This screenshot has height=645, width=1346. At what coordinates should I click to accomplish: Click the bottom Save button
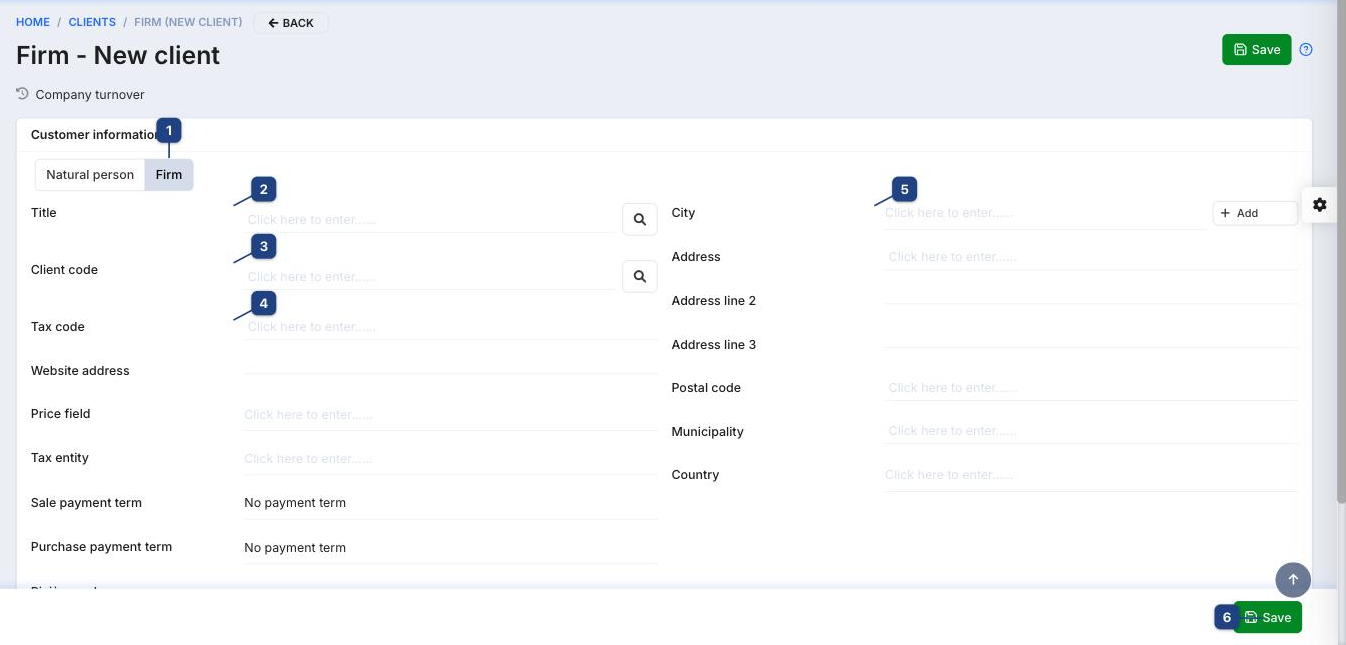tap(1268, 617)
